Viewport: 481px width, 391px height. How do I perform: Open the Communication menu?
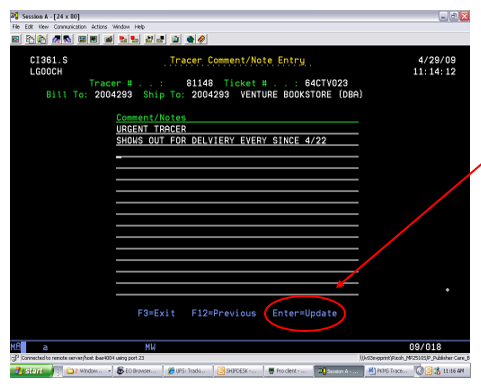(x=70, y=27)
